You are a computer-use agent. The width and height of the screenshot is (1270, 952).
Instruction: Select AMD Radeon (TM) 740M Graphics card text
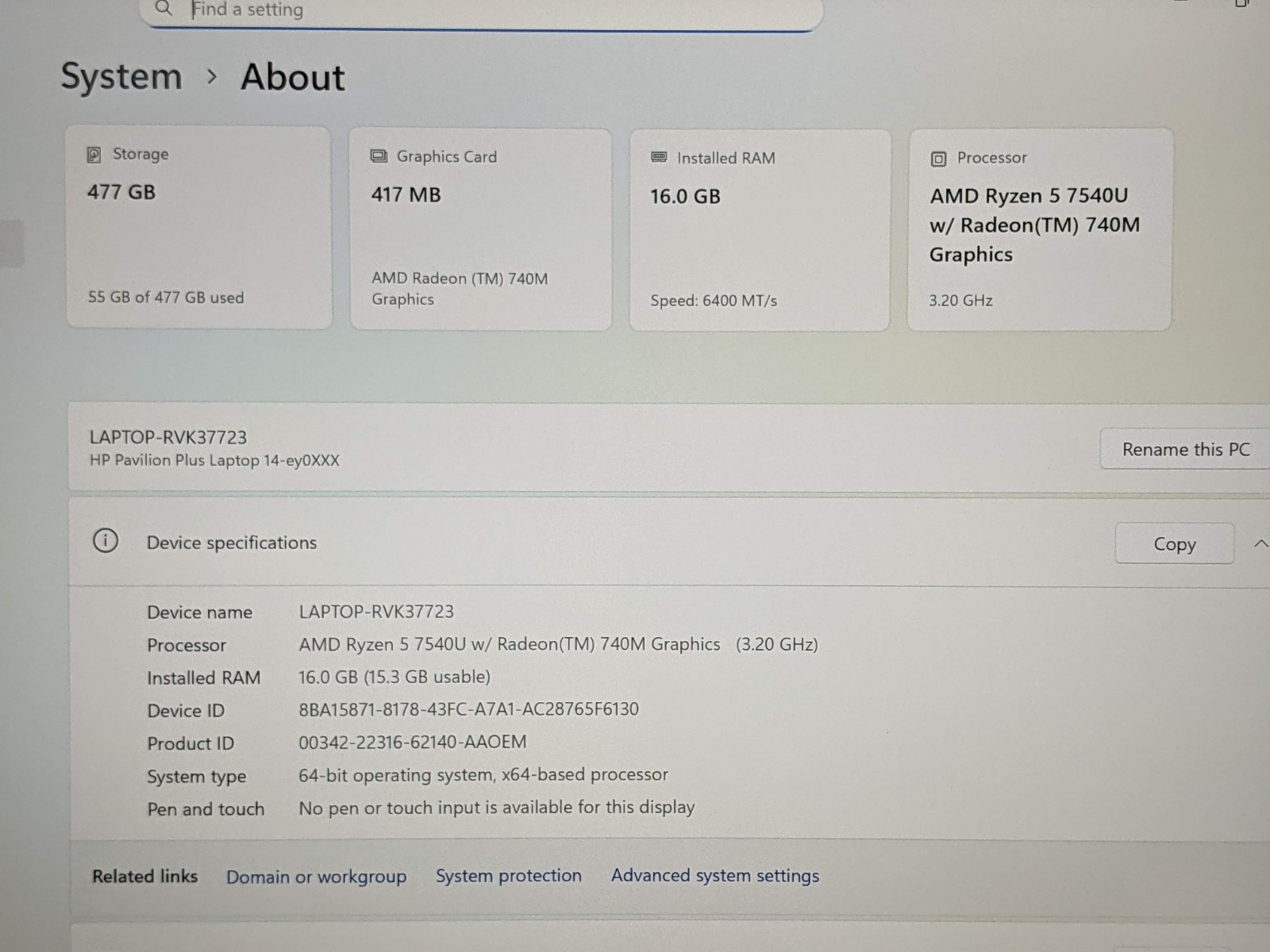tap(460, 289)
